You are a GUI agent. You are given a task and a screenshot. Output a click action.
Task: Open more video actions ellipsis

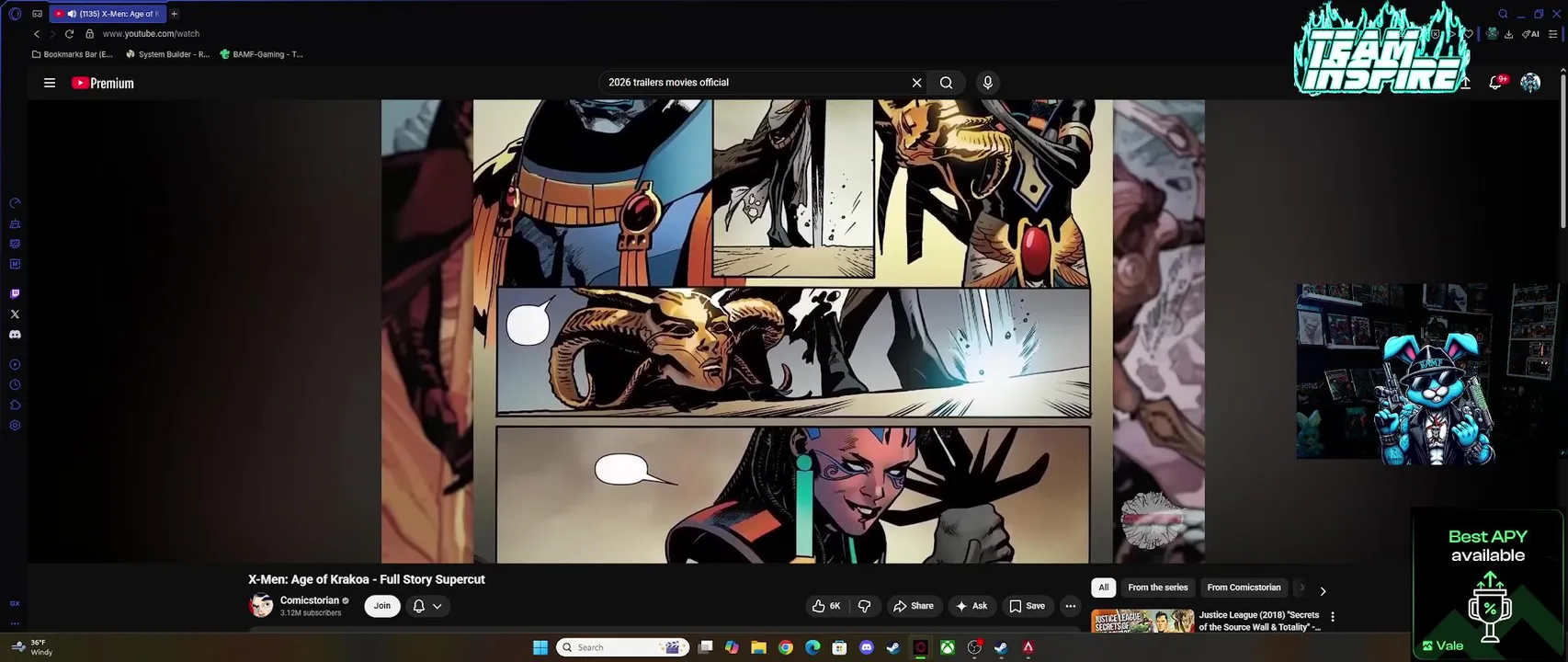[1070, 606]
